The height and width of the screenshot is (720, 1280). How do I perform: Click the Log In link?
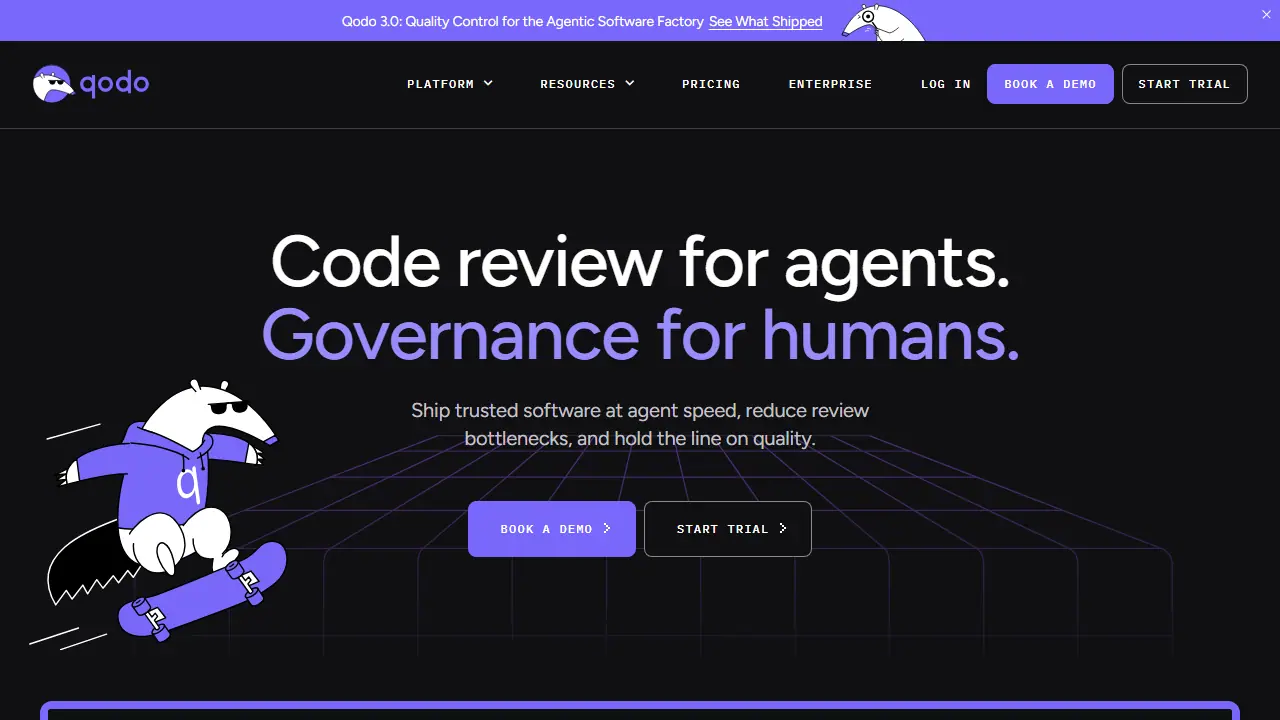[946, 84]
